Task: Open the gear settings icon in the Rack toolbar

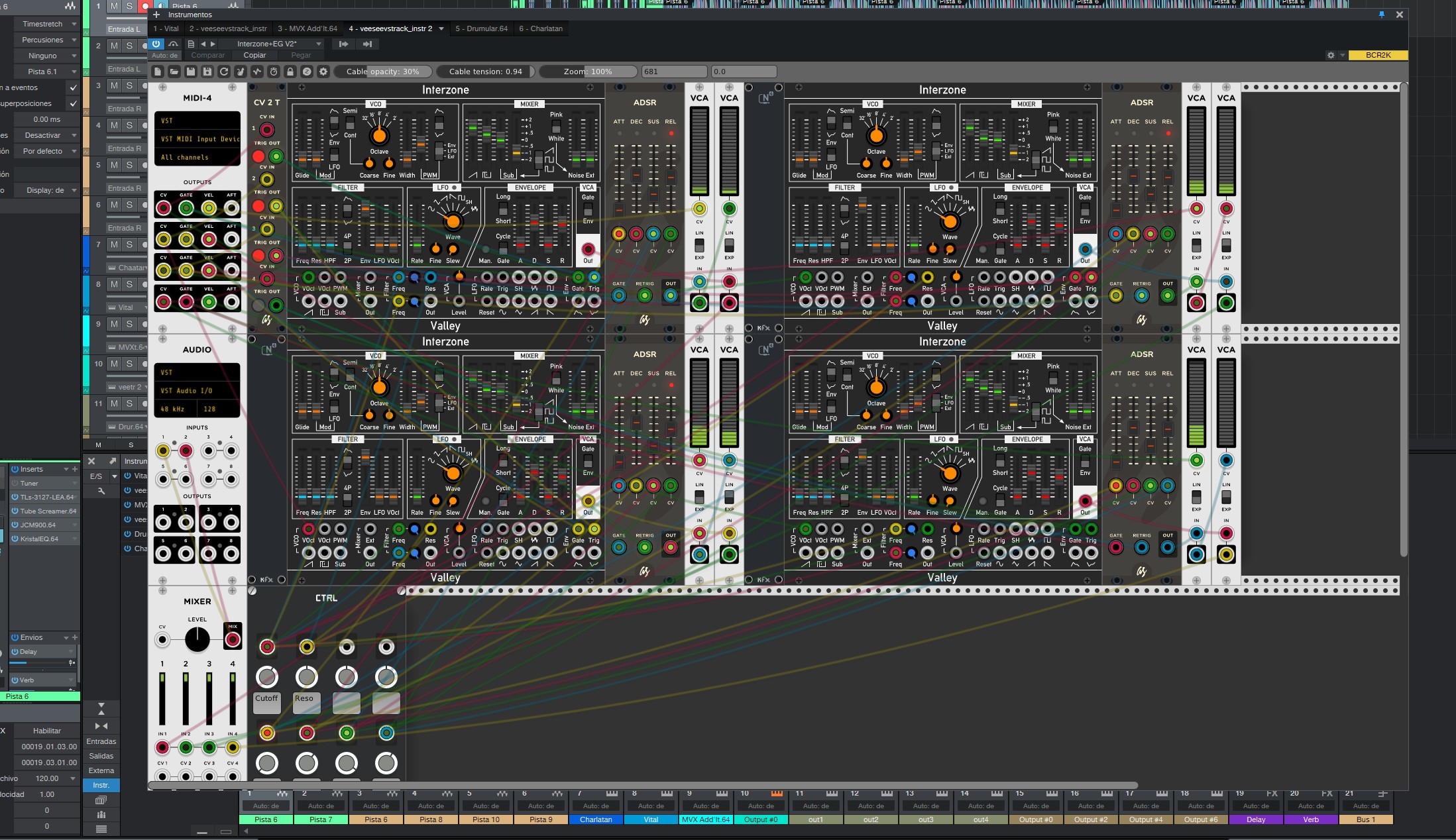Action: pyautogui.click(x=323, y=72)
